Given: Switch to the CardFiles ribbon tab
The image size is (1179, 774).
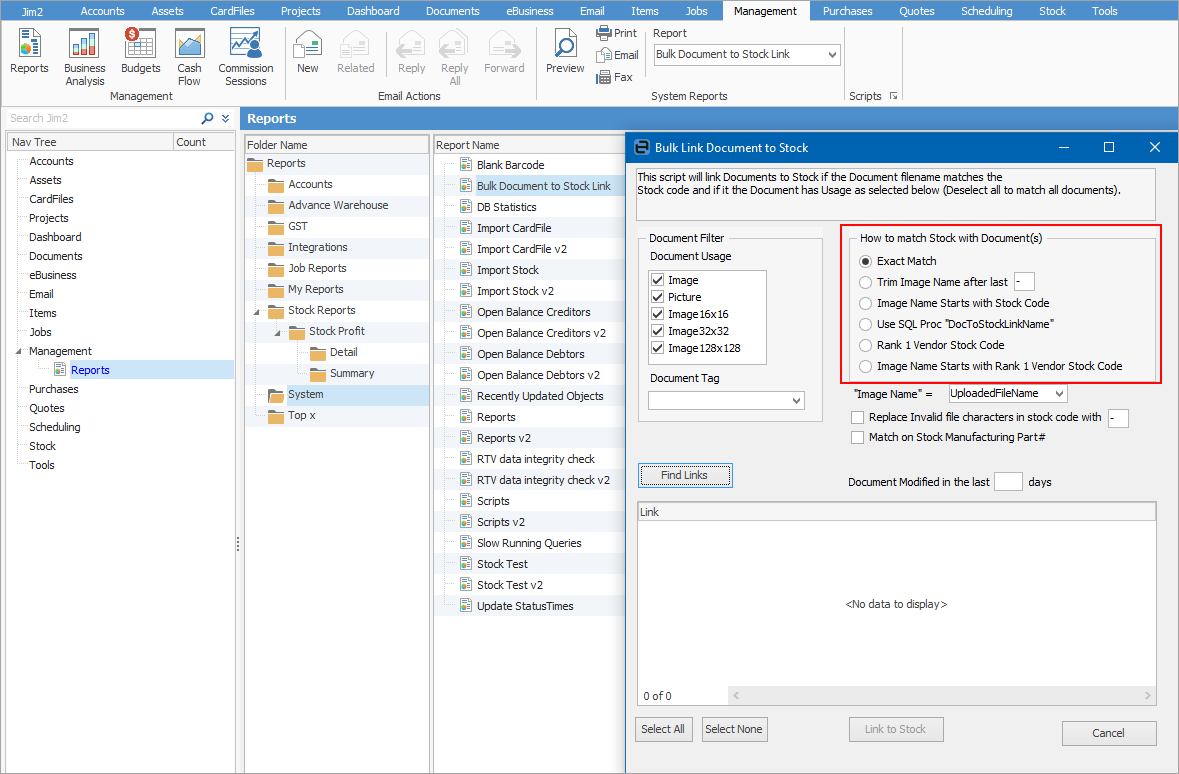Looking at the screenshot, I should coord(232,11).
